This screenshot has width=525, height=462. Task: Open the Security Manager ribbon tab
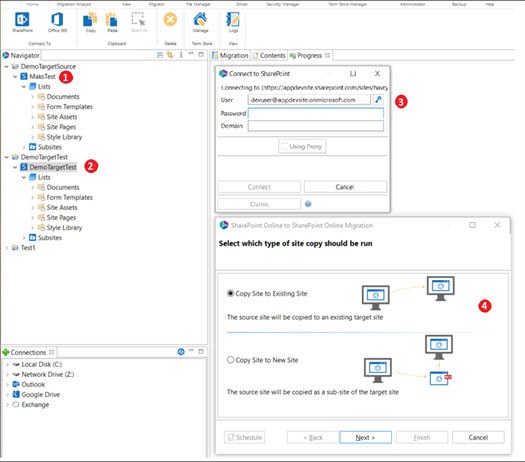pyautogui.click(x=283, y=4)
